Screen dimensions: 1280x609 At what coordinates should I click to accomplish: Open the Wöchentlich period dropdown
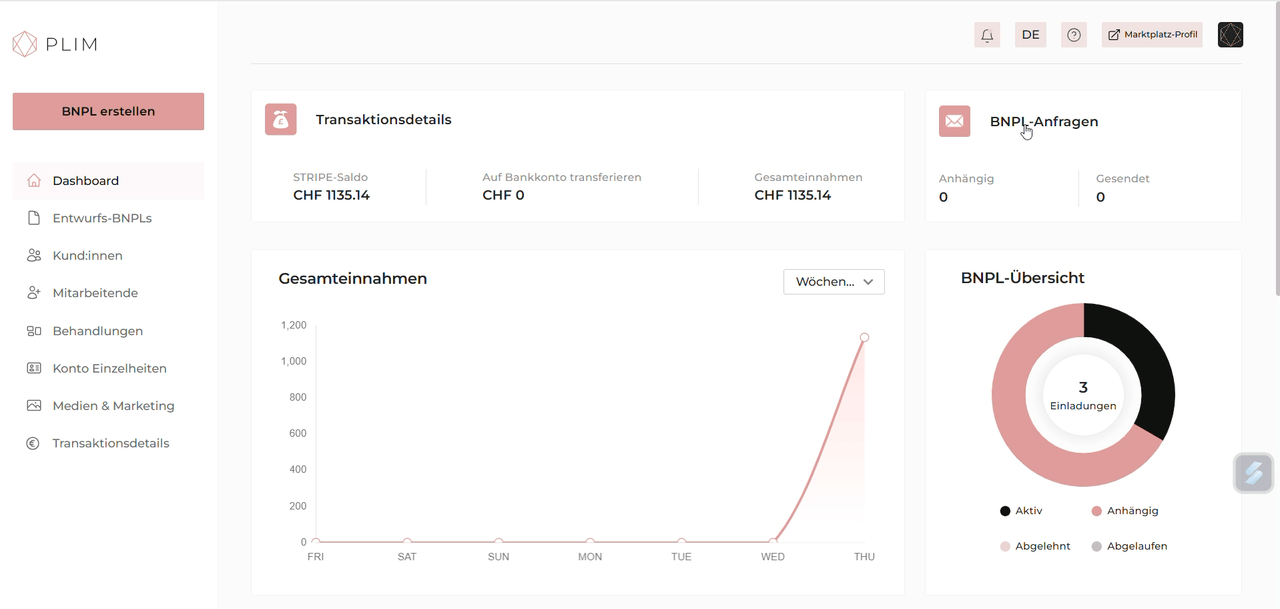pos(834,282)
